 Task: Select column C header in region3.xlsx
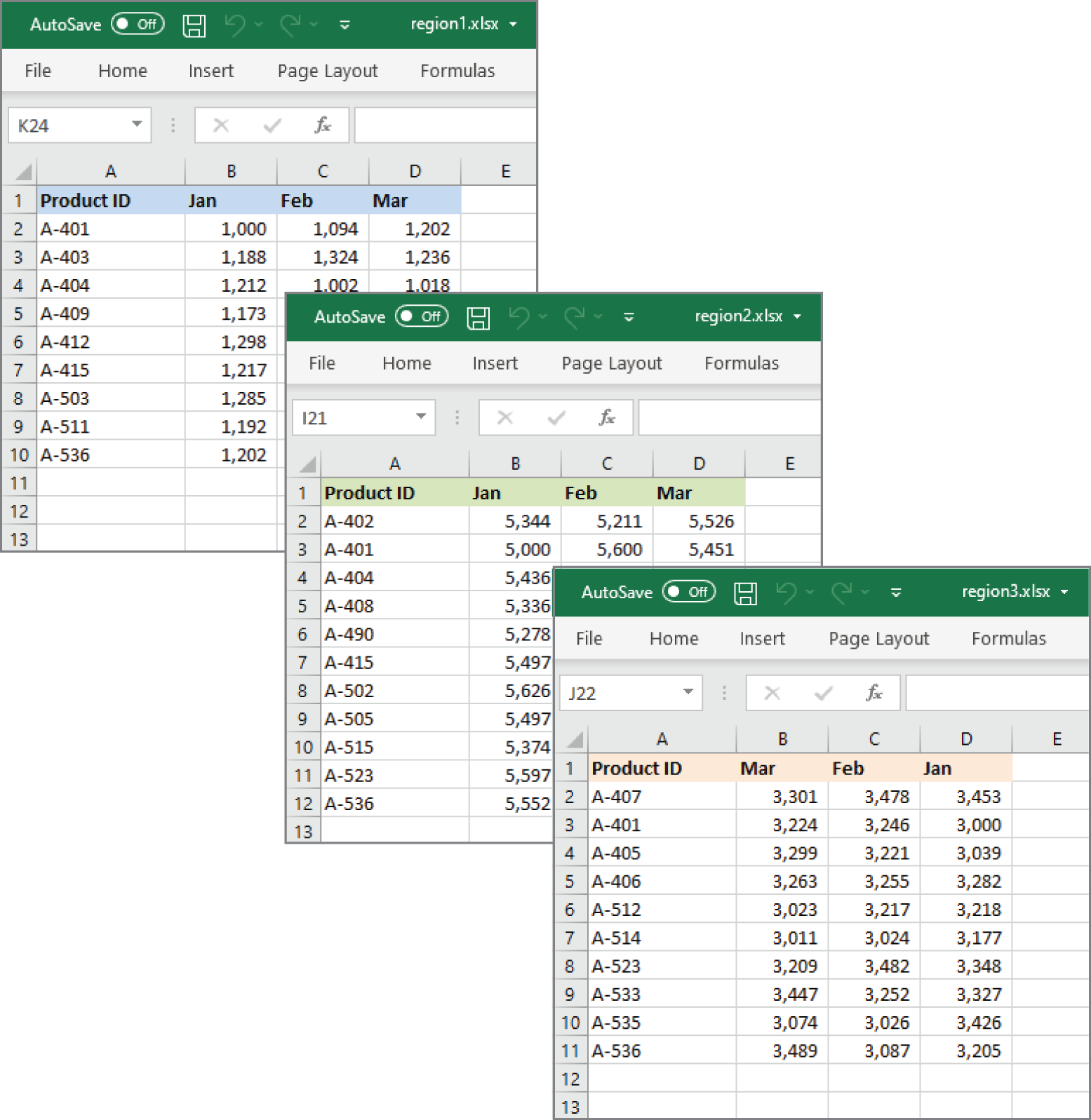click(874, 740)
